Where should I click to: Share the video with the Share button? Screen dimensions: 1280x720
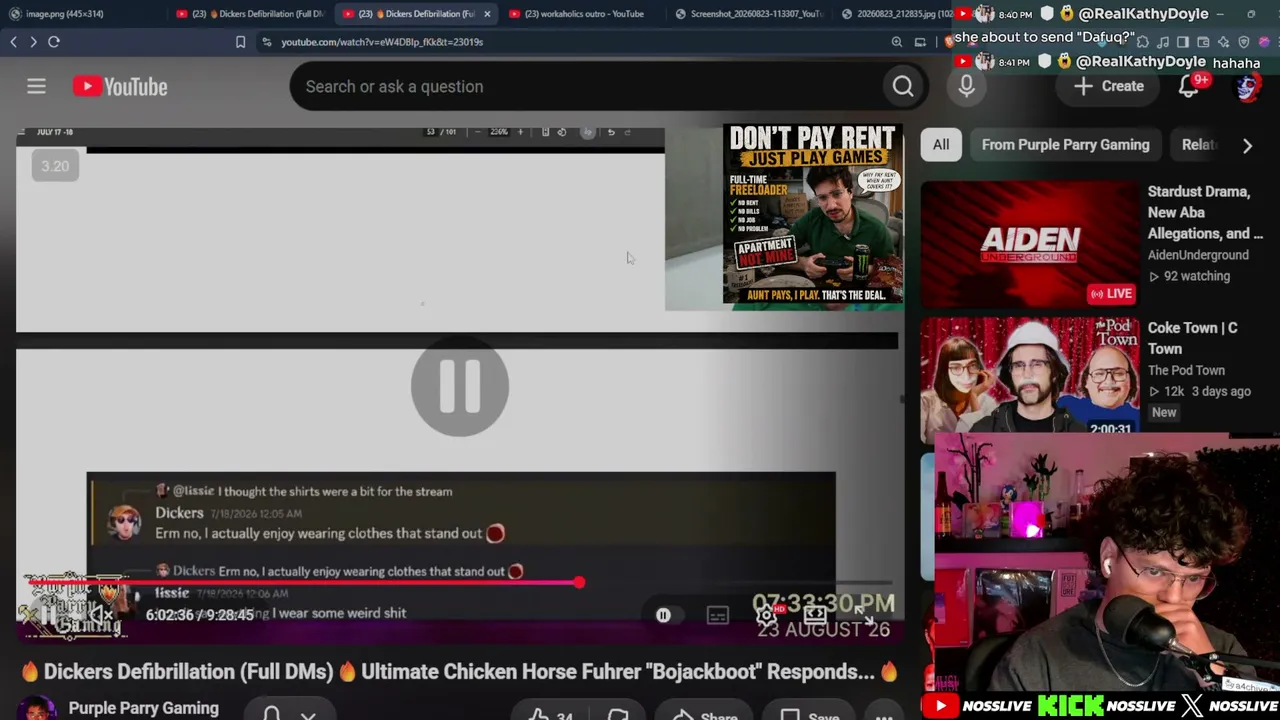706,715
